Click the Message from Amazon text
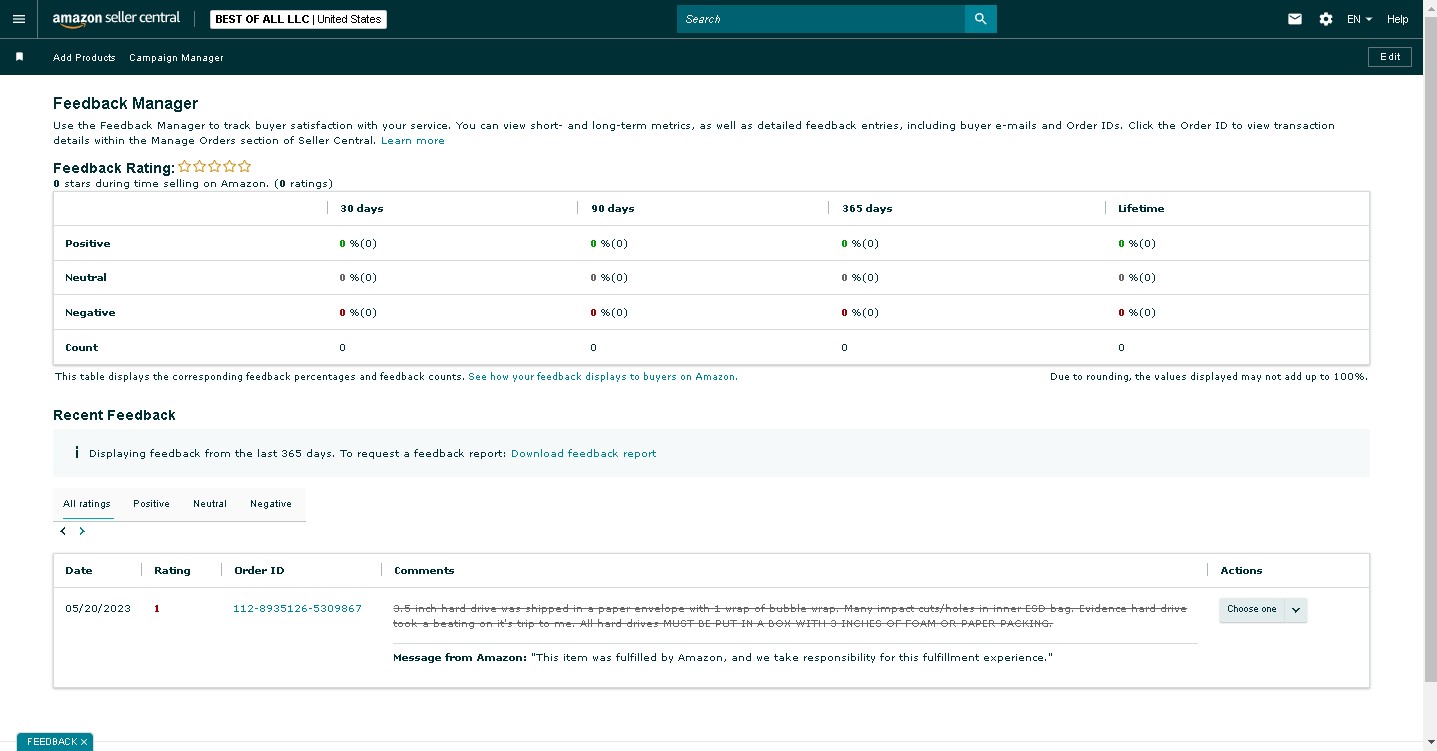The image size is (1437, 751). pos(723,658)
